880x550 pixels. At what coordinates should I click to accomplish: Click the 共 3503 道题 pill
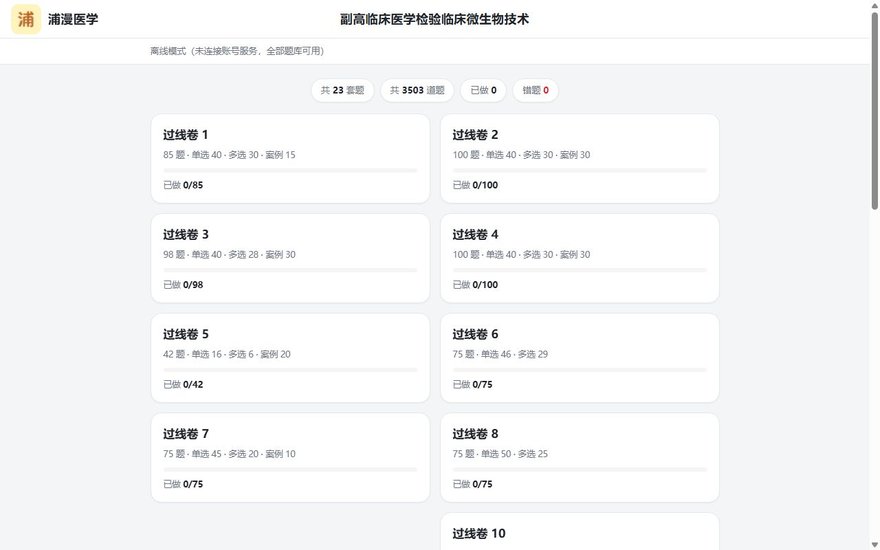pos(417,90)
